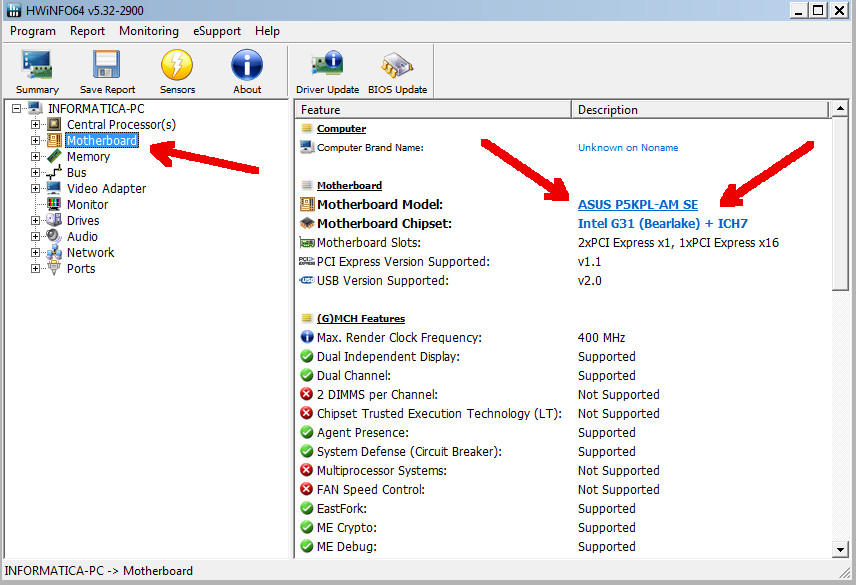This screenshot has height=585, width=856.
Task: Click the USB Version Supported icon
Action: (307, 280)
